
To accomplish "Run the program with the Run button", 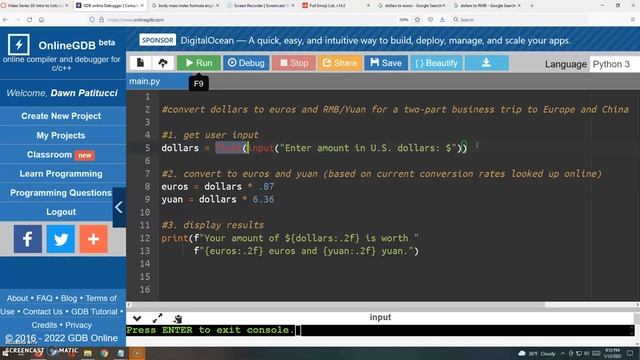I will 199,63.
